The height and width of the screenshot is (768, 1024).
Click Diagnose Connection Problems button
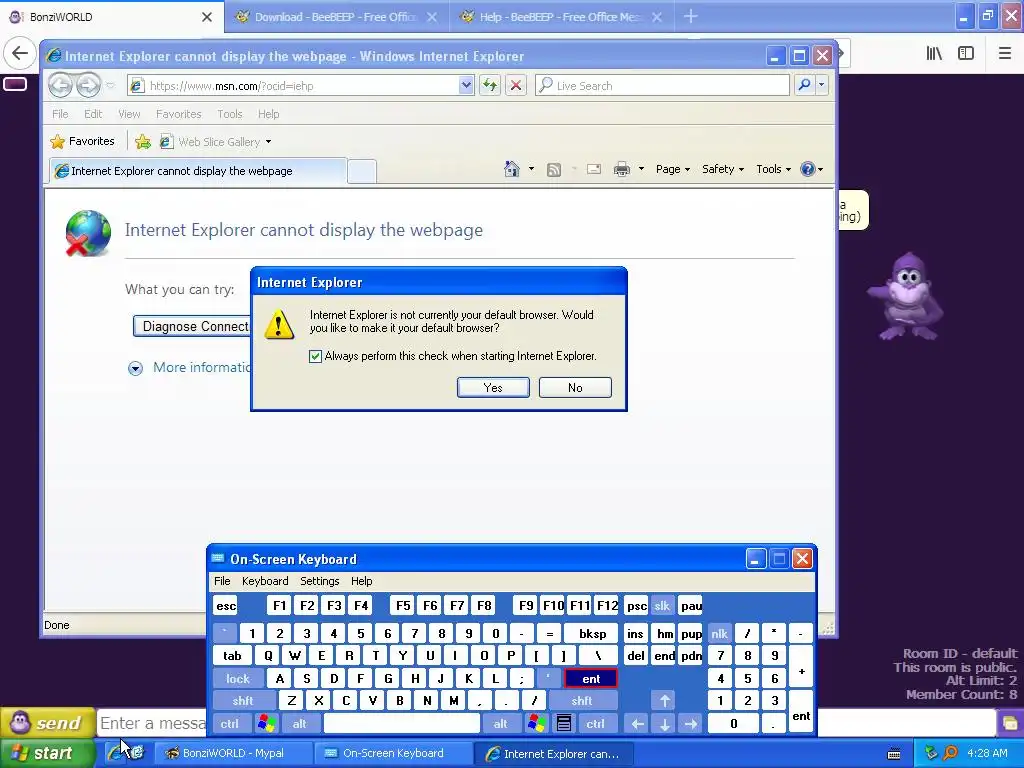(191, 326)
